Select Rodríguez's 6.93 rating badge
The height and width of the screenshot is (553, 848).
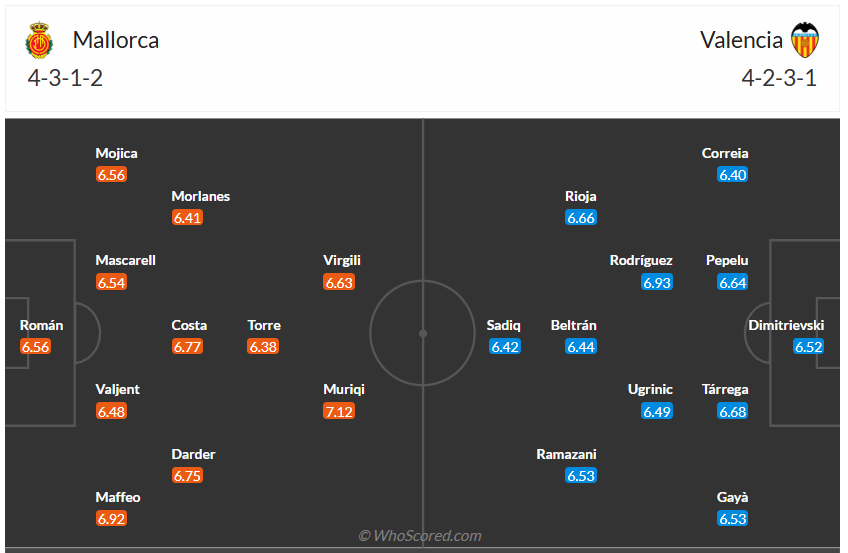(657, 282)
